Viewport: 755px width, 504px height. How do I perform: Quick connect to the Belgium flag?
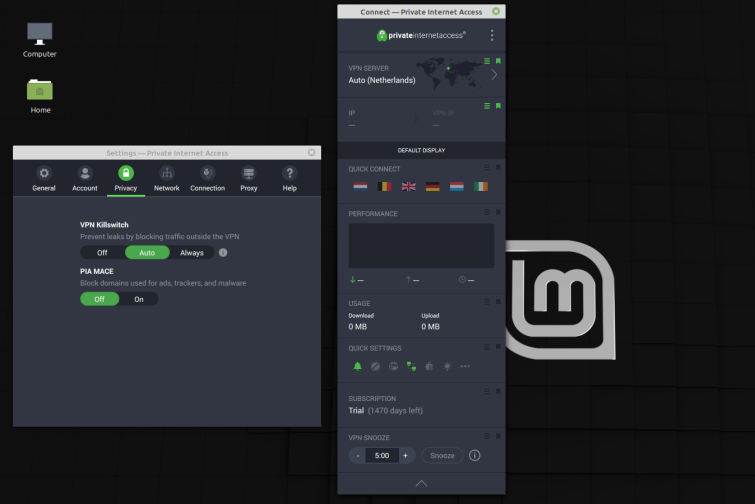tap(384, 186)
